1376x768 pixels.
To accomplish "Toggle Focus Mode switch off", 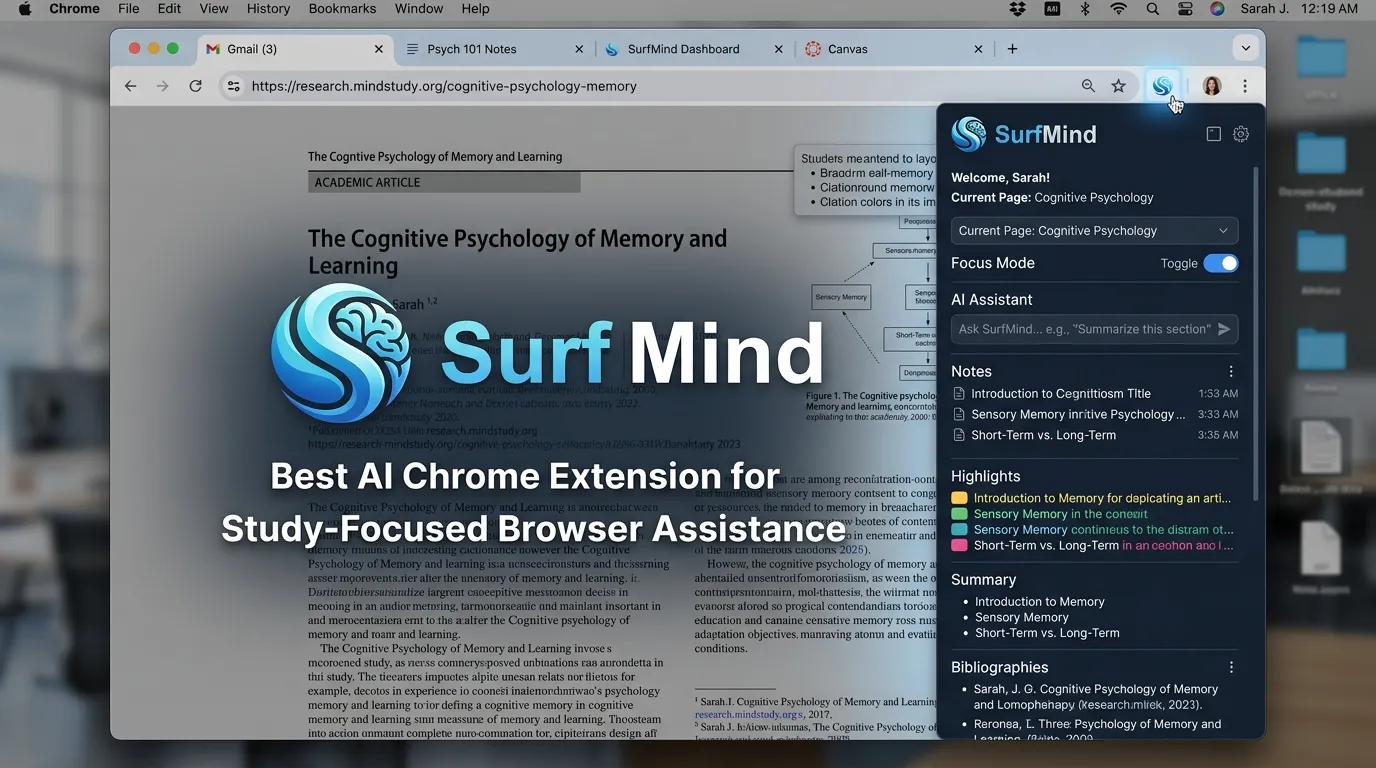I will pyautogui.click(x=1220, y=263).
